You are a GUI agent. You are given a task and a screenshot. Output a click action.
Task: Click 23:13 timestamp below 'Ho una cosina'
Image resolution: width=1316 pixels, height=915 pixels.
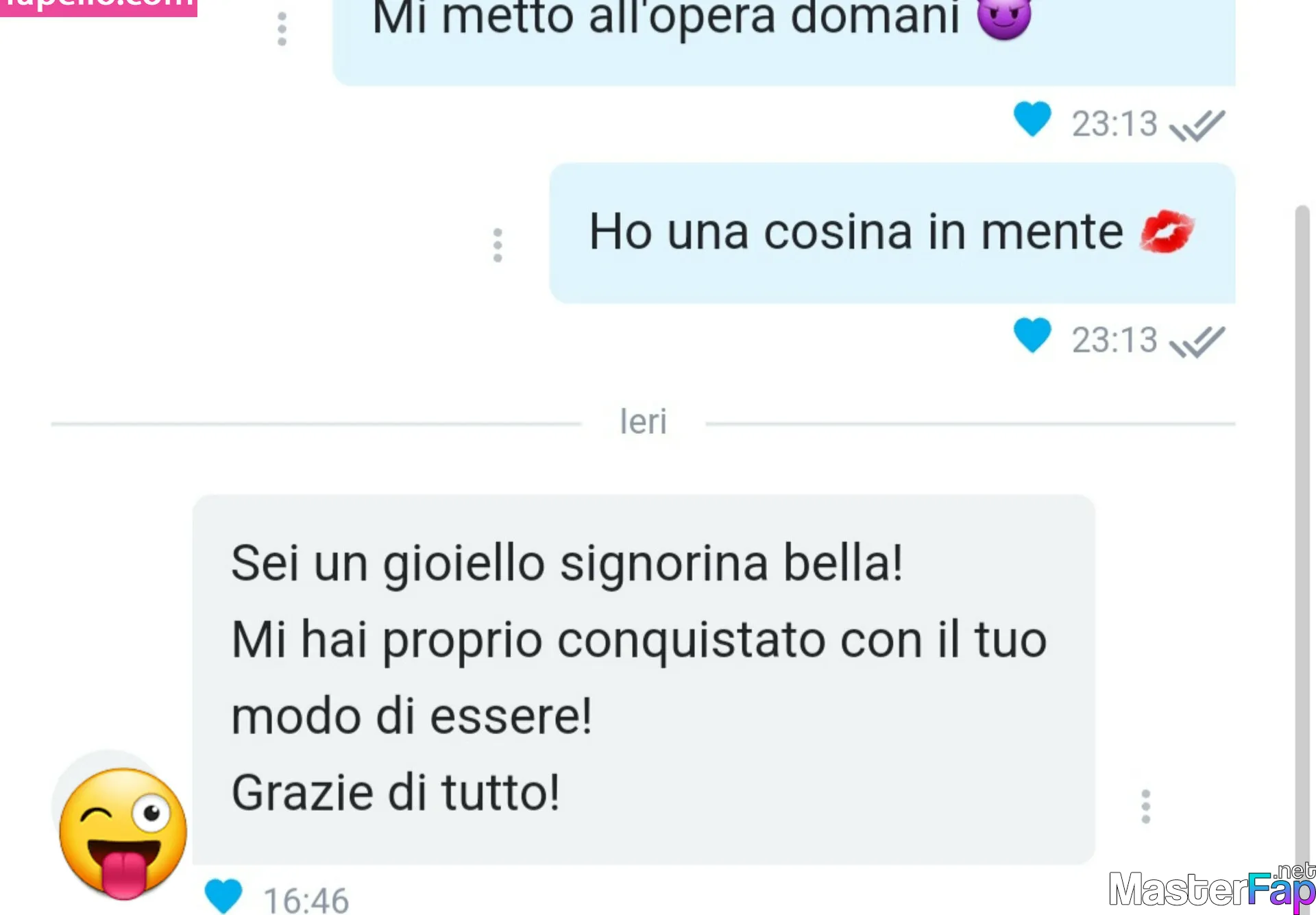(x=1114, y=340)
